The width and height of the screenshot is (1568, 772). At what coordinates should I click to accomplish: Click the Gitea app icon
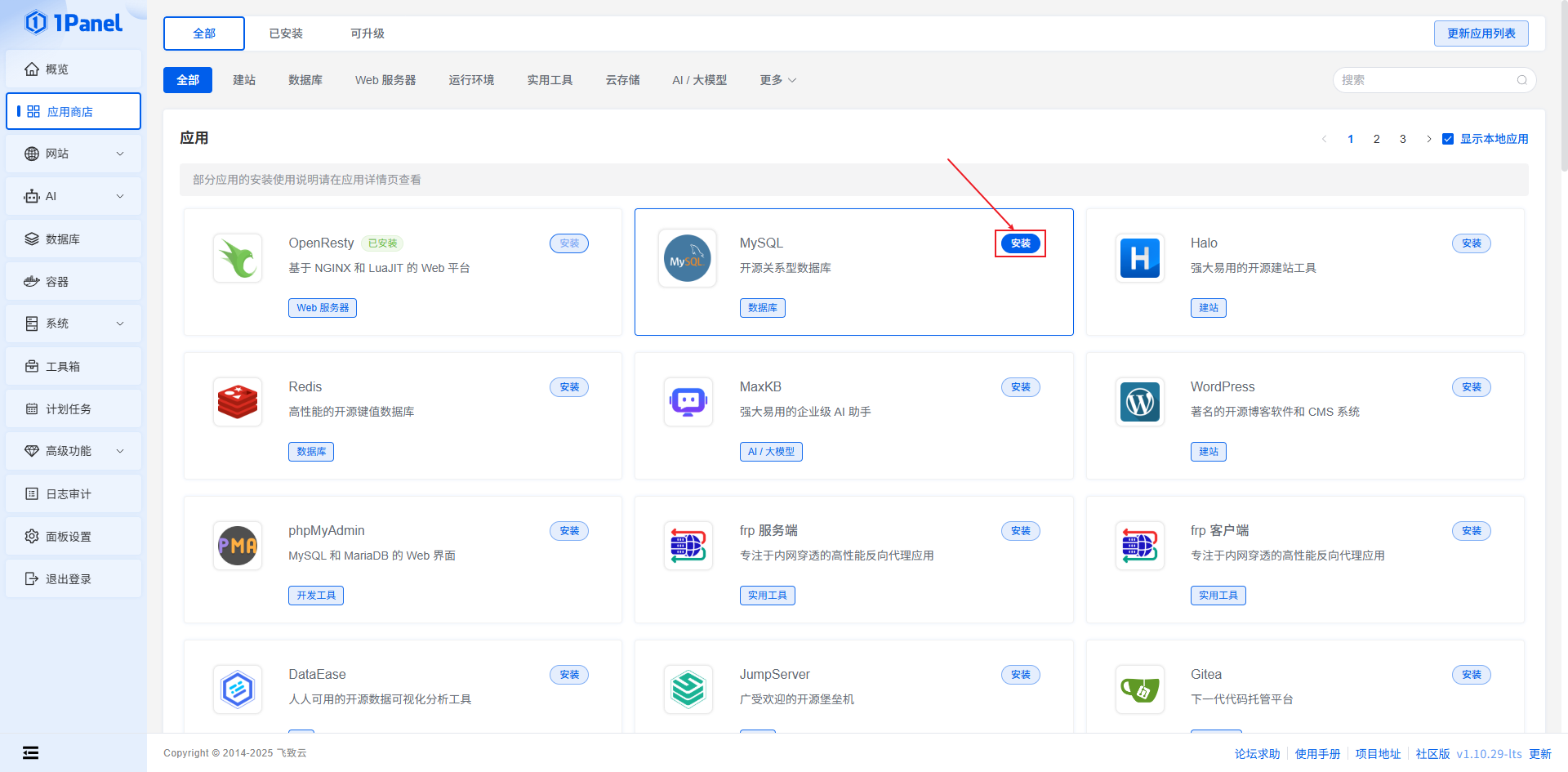(x=1140, y=689)
